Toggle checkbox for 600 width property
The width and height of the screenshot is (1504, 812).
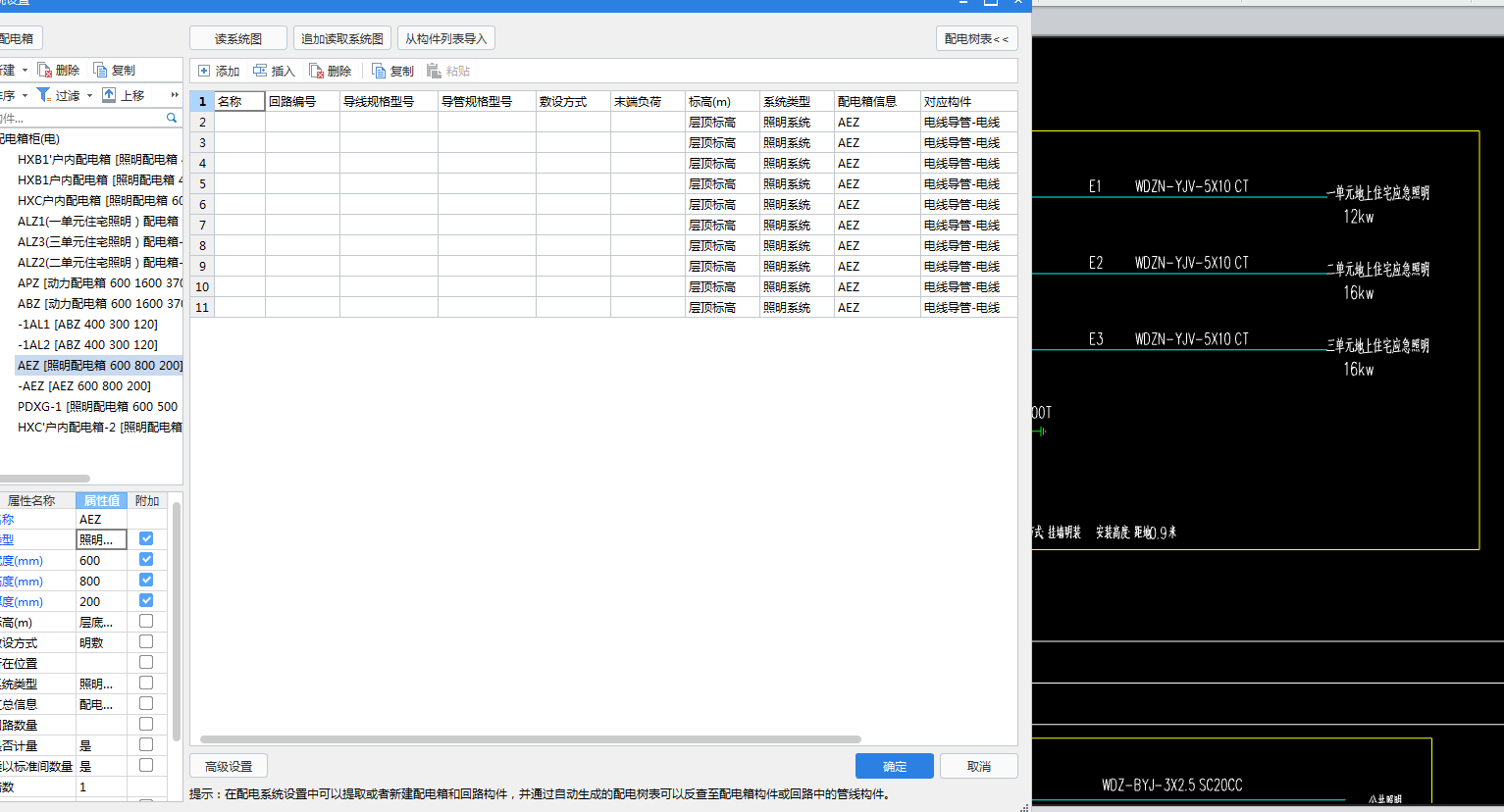[146, 559]
